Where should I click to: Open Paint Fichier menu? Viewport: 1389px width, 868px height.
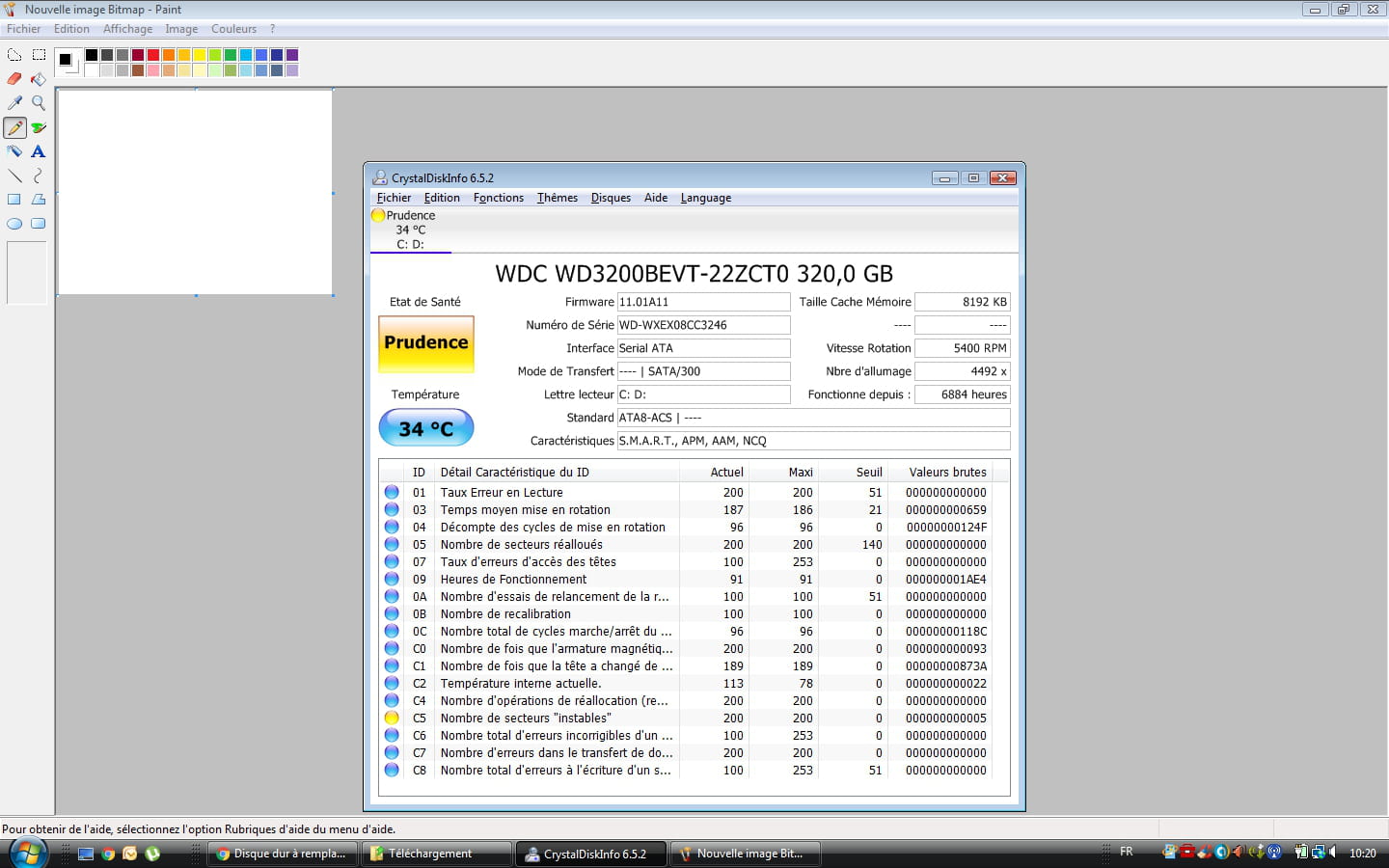point(23,29)
